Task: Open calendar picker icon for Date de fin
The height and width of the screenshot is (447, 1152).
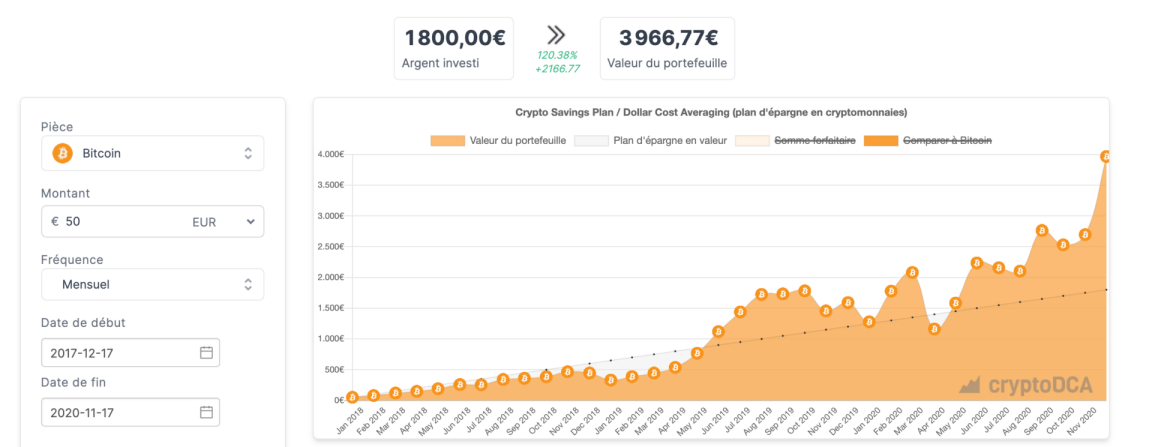Action: pyautogui.click(x=207, y=412)
